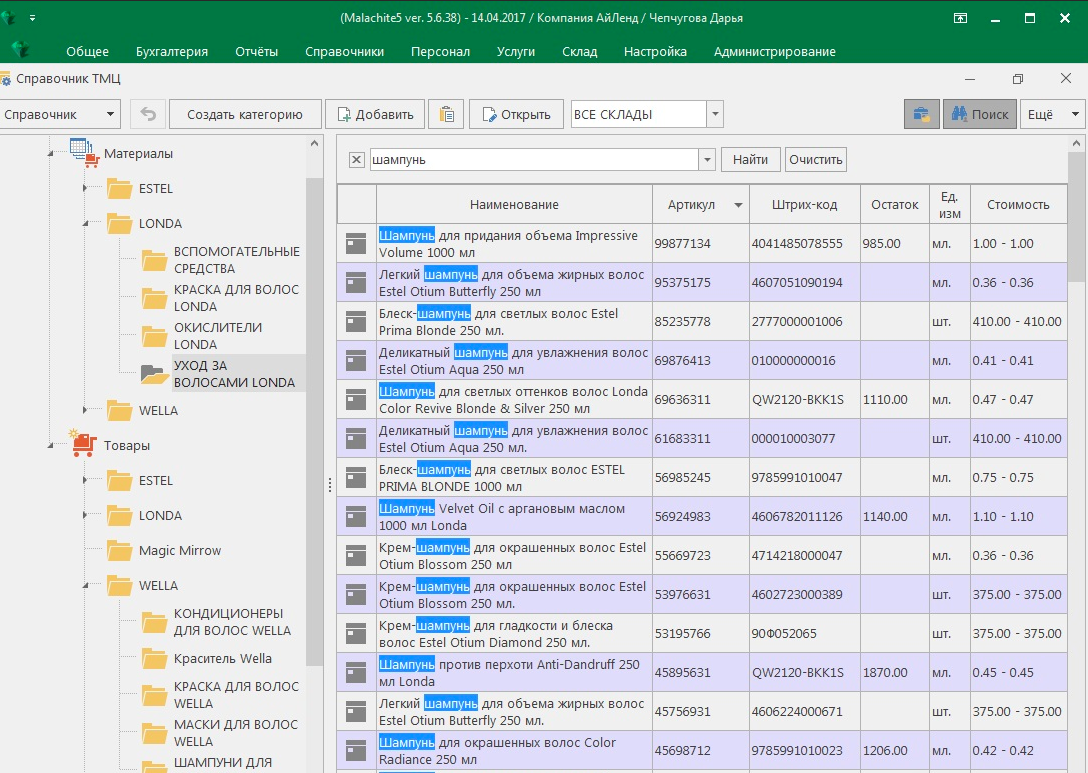This screenshot has height=773, width=1088.
Task: Open the Бухгалтерия menu
Action: tap(172, 51)
